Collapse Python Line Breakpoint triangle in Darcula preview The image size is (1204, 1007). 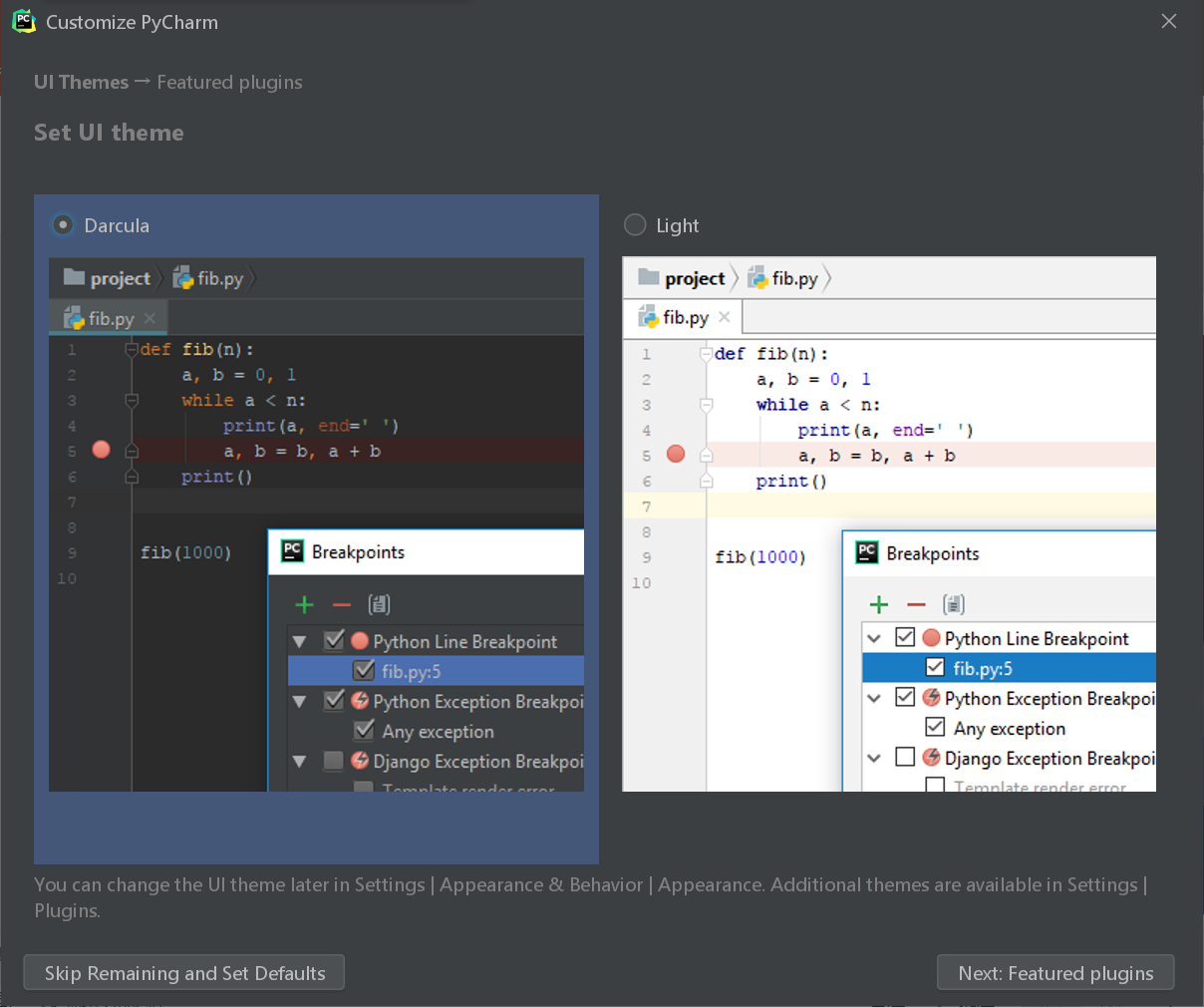[x=299, y=642]
